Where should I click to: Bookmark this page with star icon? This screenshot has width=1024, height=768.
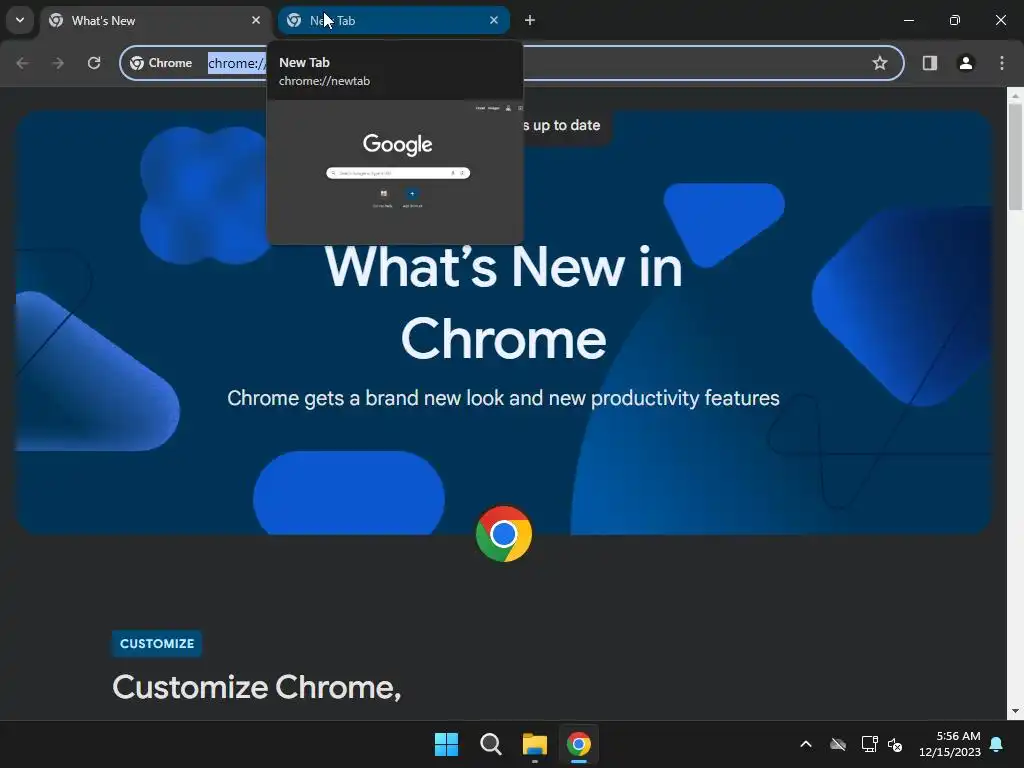pyautogui.click(x=880, y=63)
